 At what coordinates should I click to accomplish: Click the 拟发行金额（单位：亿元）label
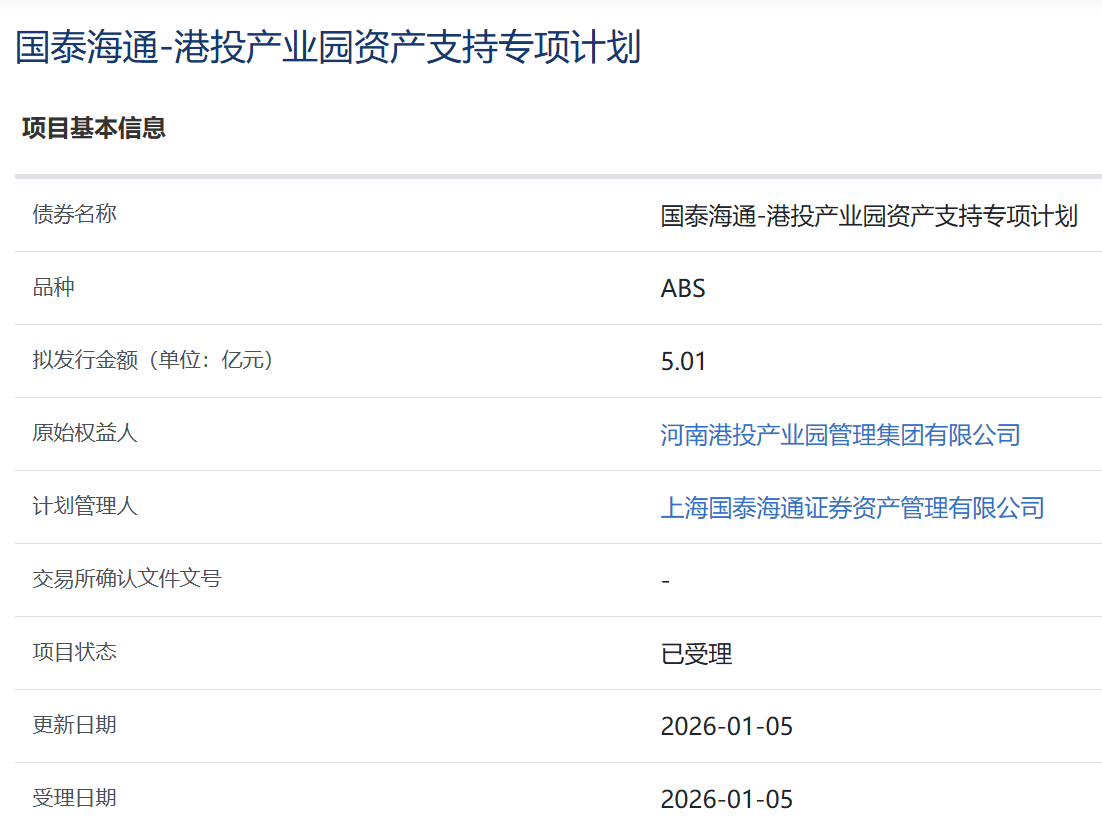click(x=153, y=360)
